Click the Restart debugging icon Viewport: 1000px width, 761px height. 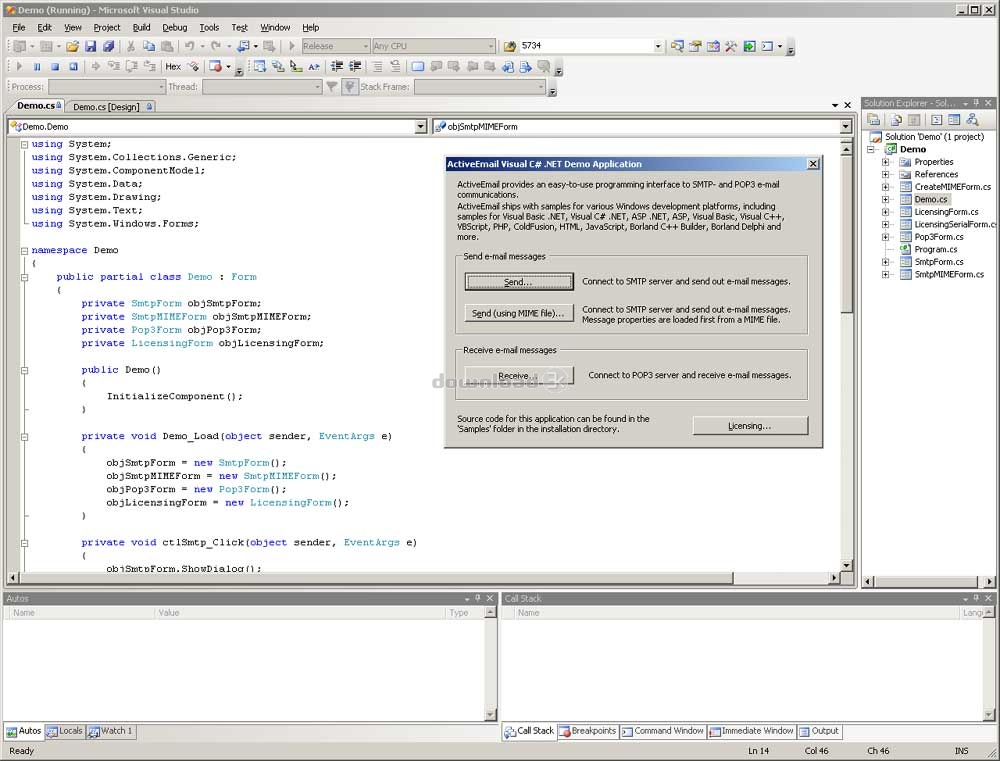(73, 66)
